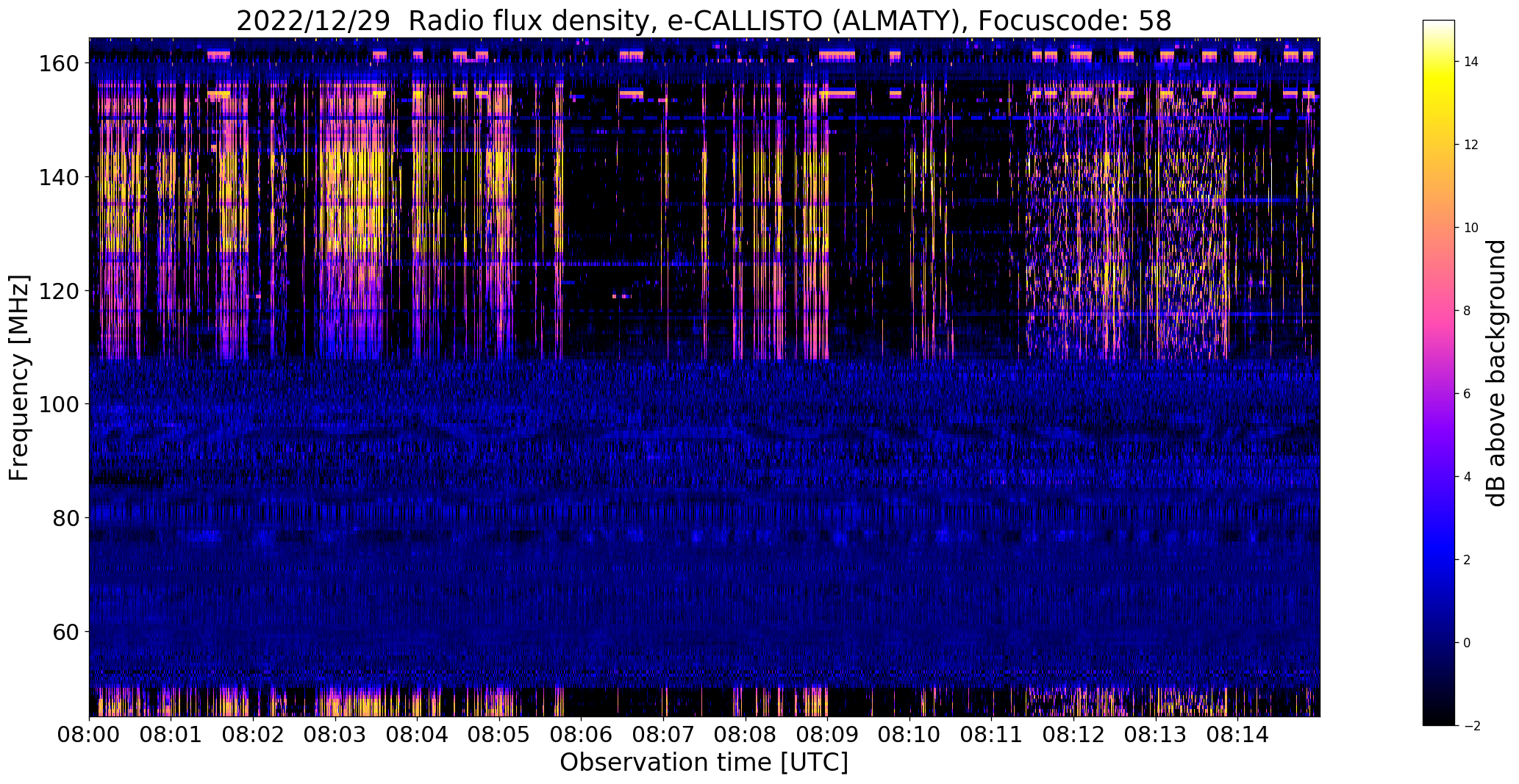This screenshot has height=784, width=1519.
Task: Click the colorbar tick value 10
Action: pyautogui.click(x=1471, y=228)
